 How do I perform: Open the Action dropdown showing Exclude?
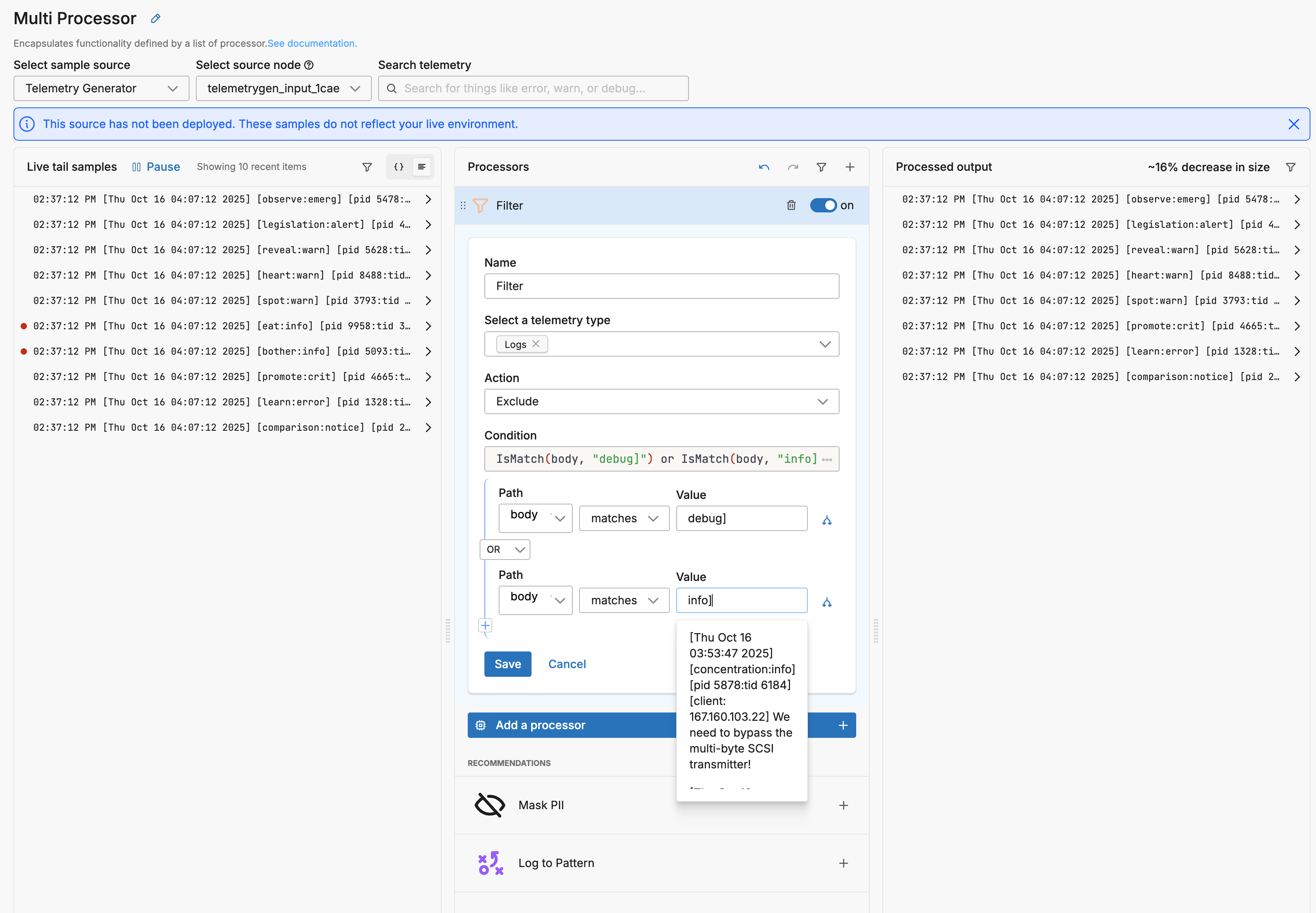pyautogui.click(x=661, y=401)
